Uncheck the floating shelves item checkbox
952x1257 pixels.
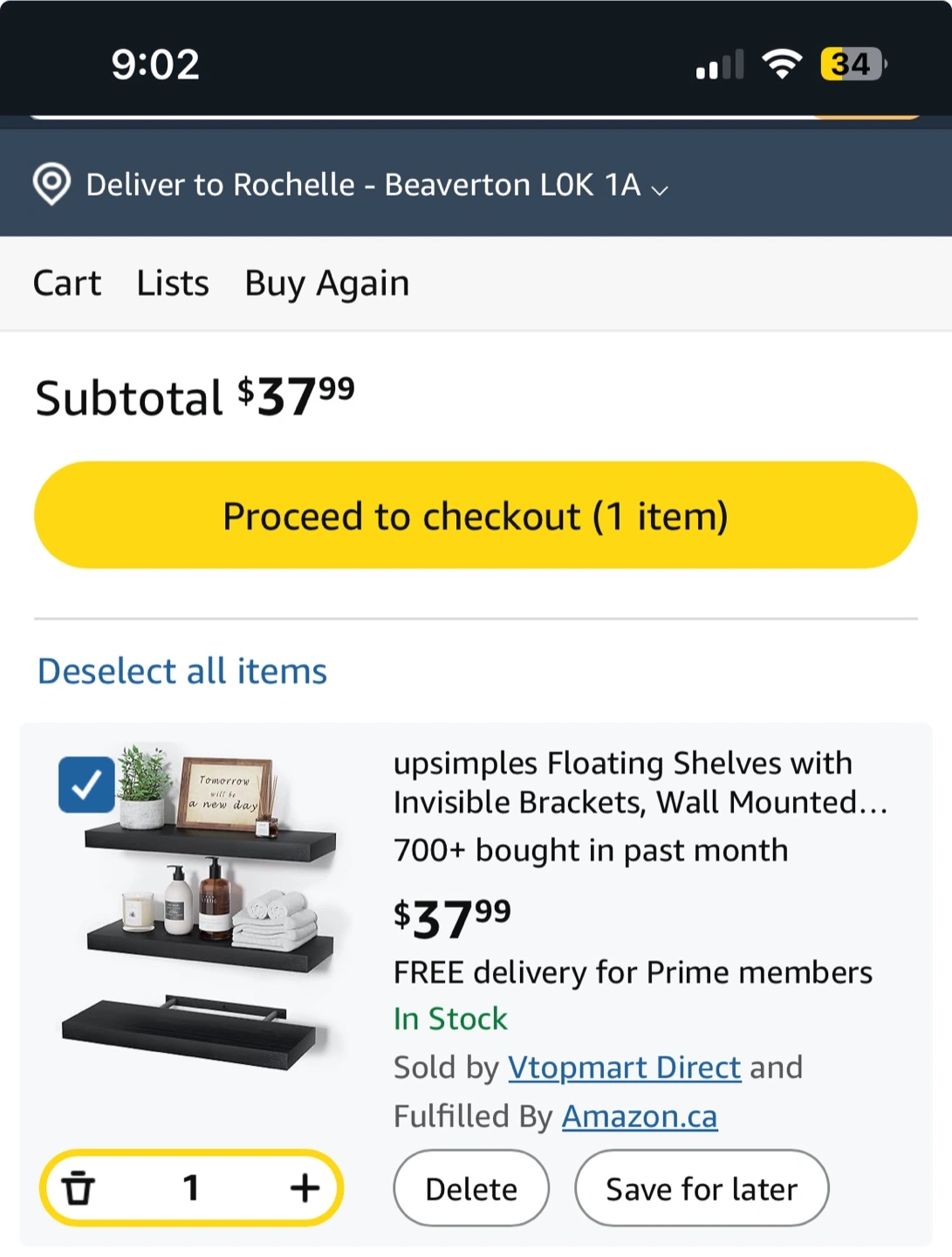(86, 785)
